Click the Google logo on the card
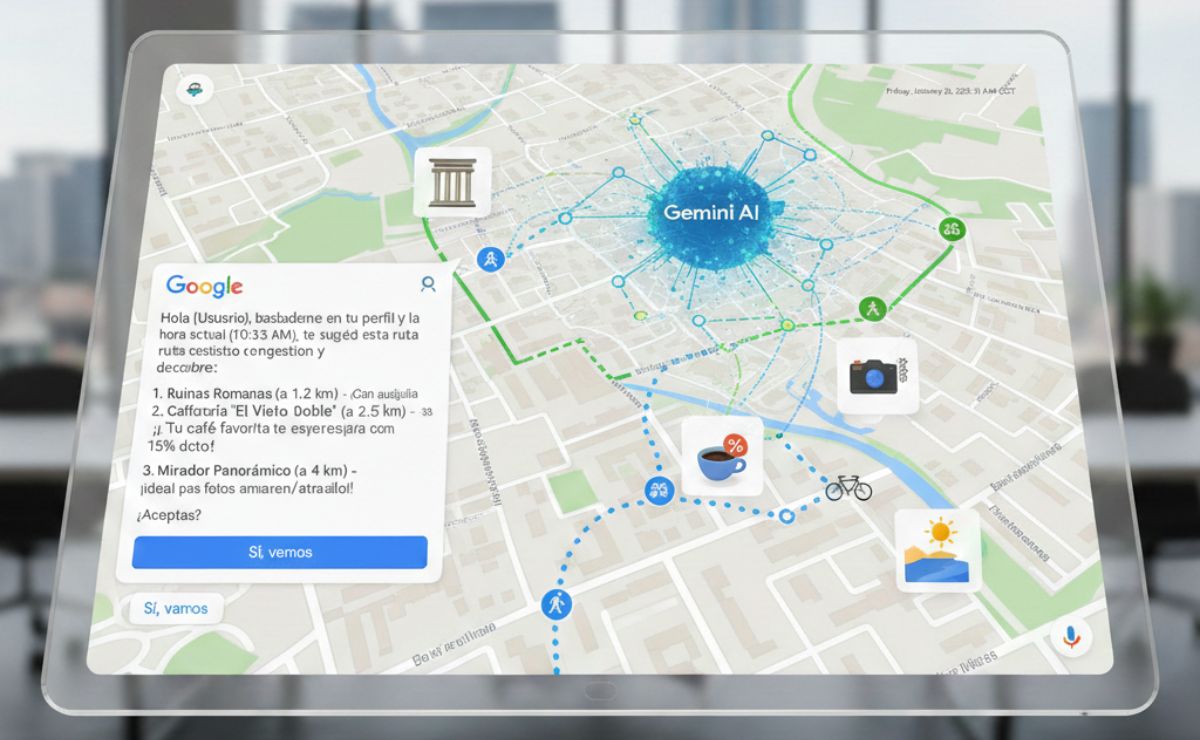The image size is (1200, 740). [x=203, y=287]
